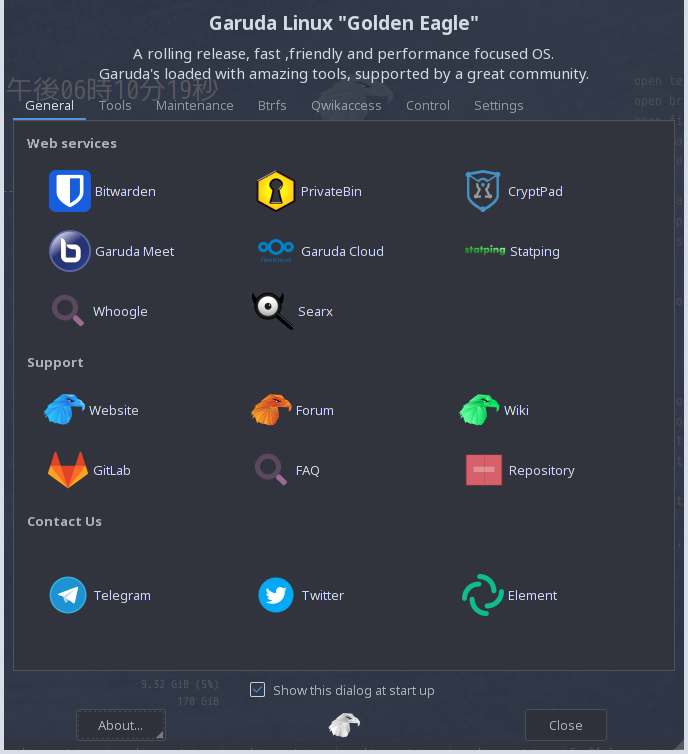688x754 pixels.
Task: Click the "Show this dialog at start up" label
Action: 353,691
